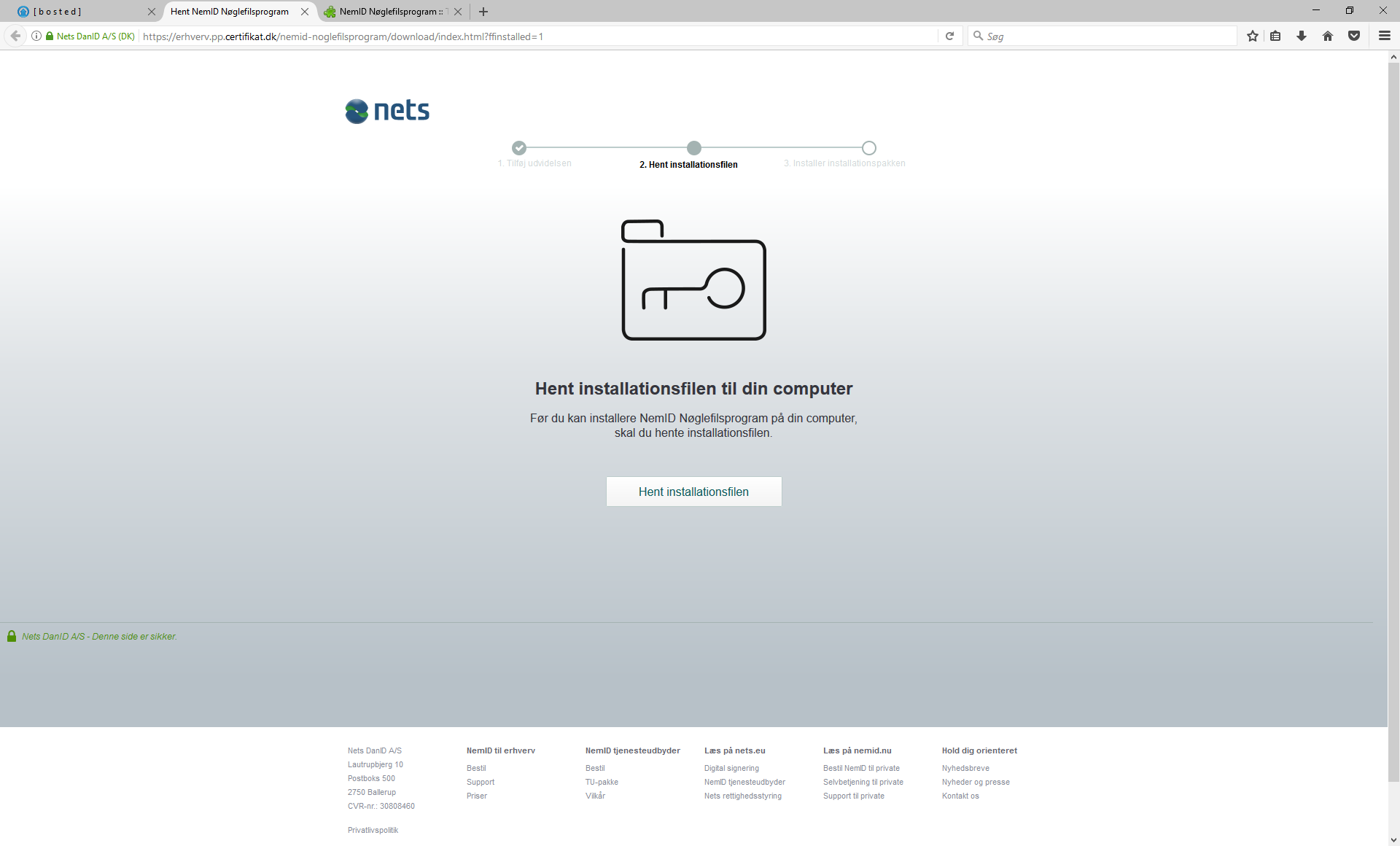1400x846 pixels.
Task: Open Support under NemID til erhverv
Action: click(x=481, y=782)
